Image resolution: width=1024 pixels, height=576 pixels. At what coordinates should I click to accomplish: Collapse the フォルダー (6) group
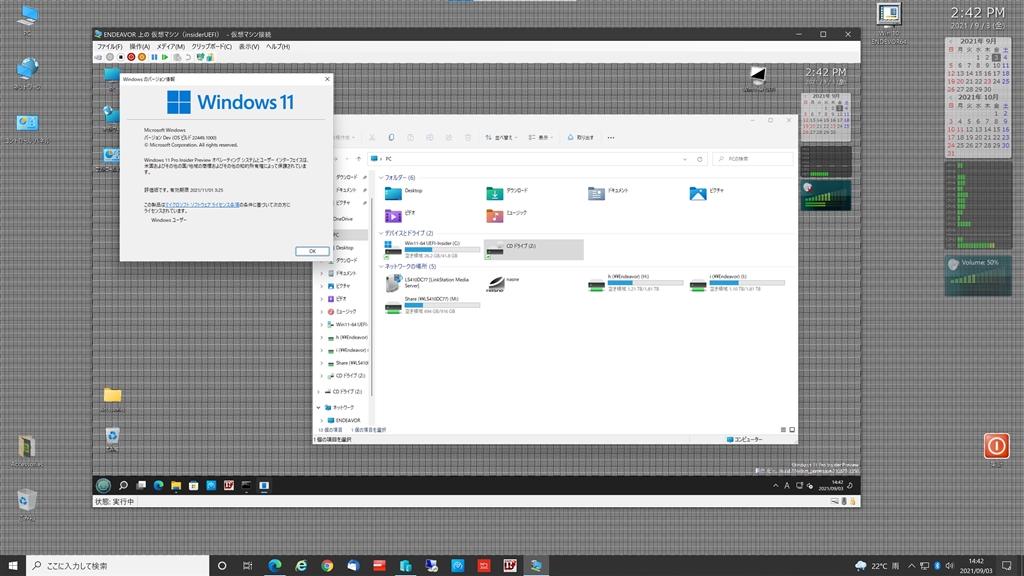(x=381, y=177)
